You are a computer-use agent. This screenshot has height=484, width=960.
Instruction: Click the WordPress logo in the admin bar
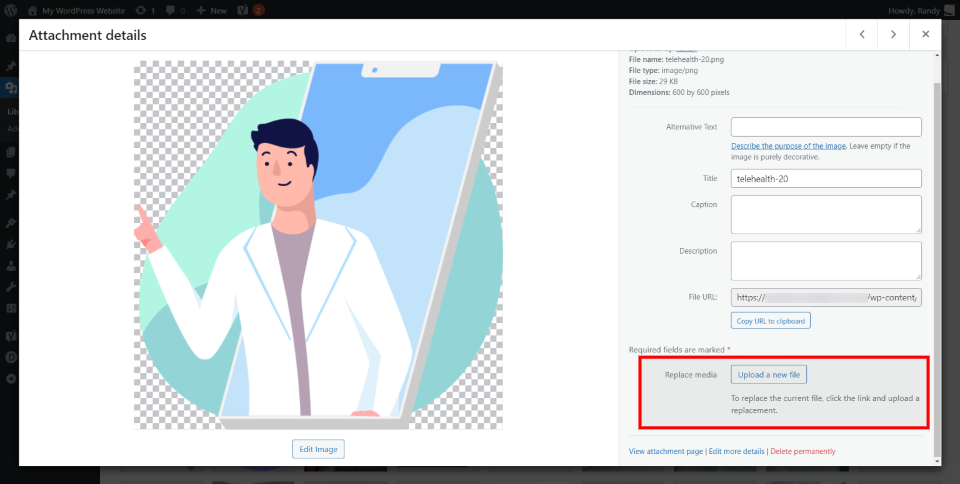[x=12, y=10]
